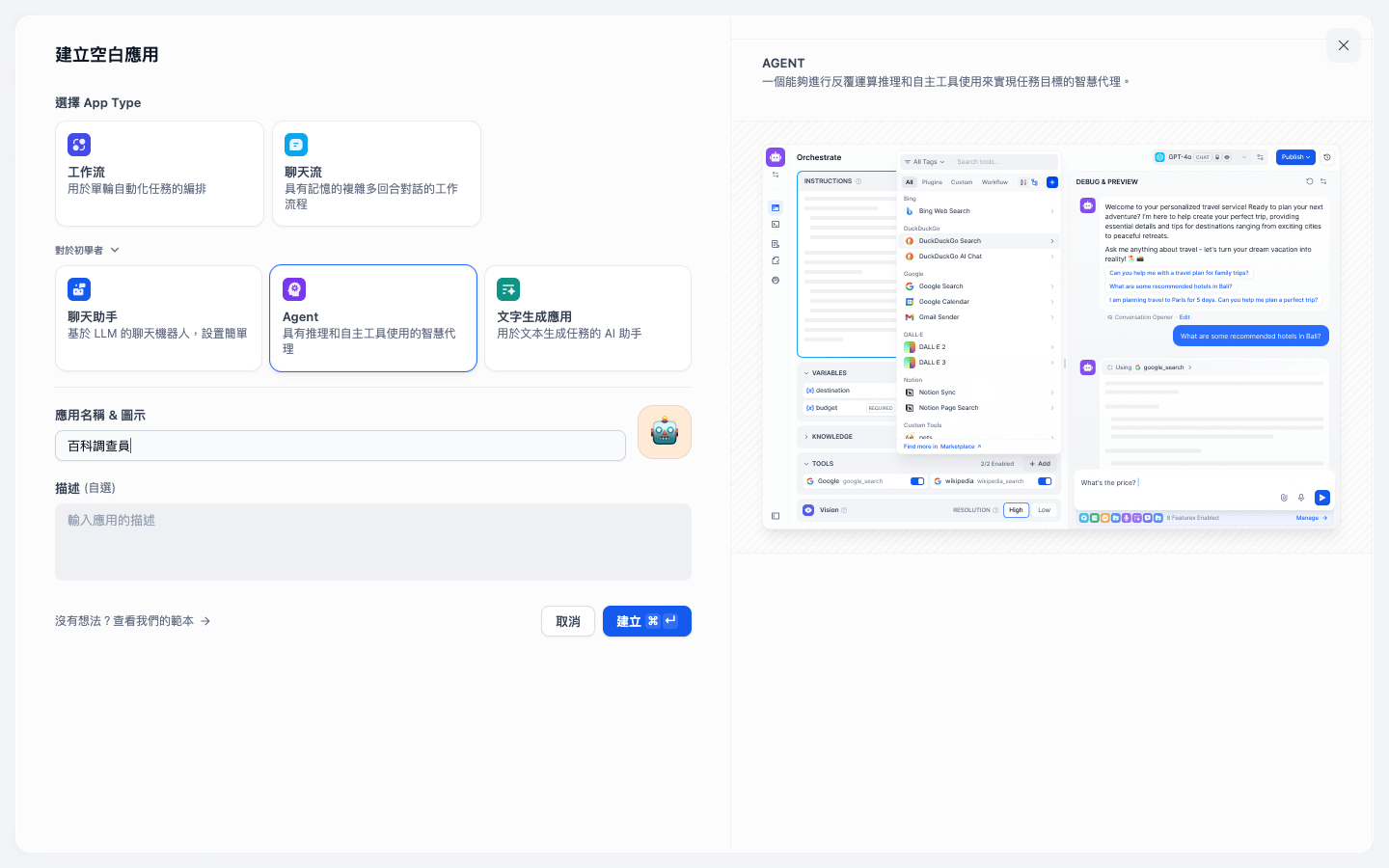Click the arrow beside 查看我們的範本

(205, 621)
